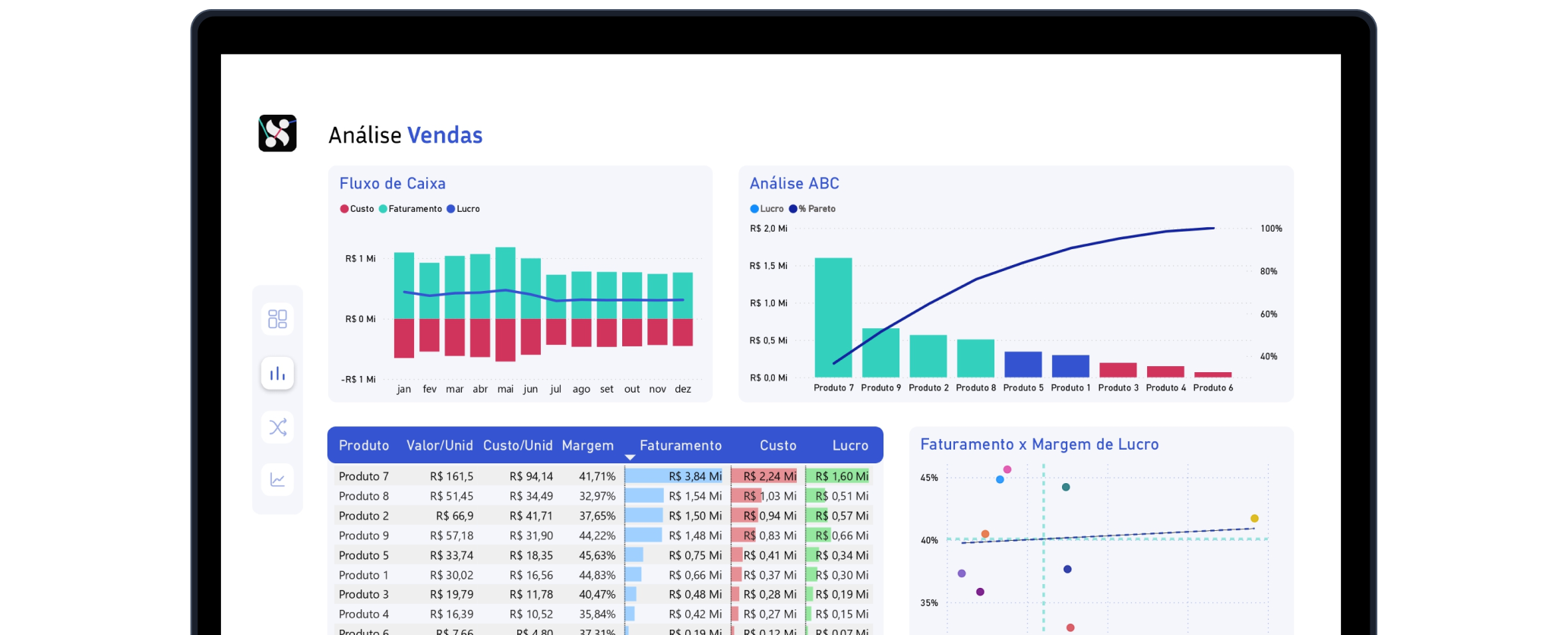Click the Fluxo de Caixa chart title

(393, 183)
